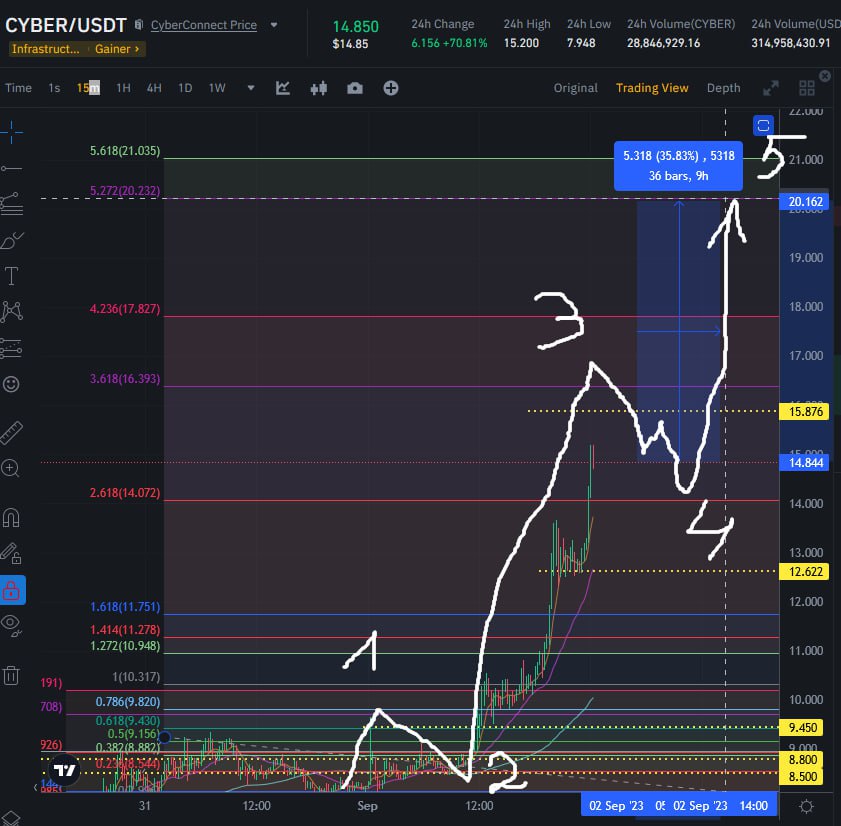
Task: Toggle magnet mode
Action: point(11,518)
